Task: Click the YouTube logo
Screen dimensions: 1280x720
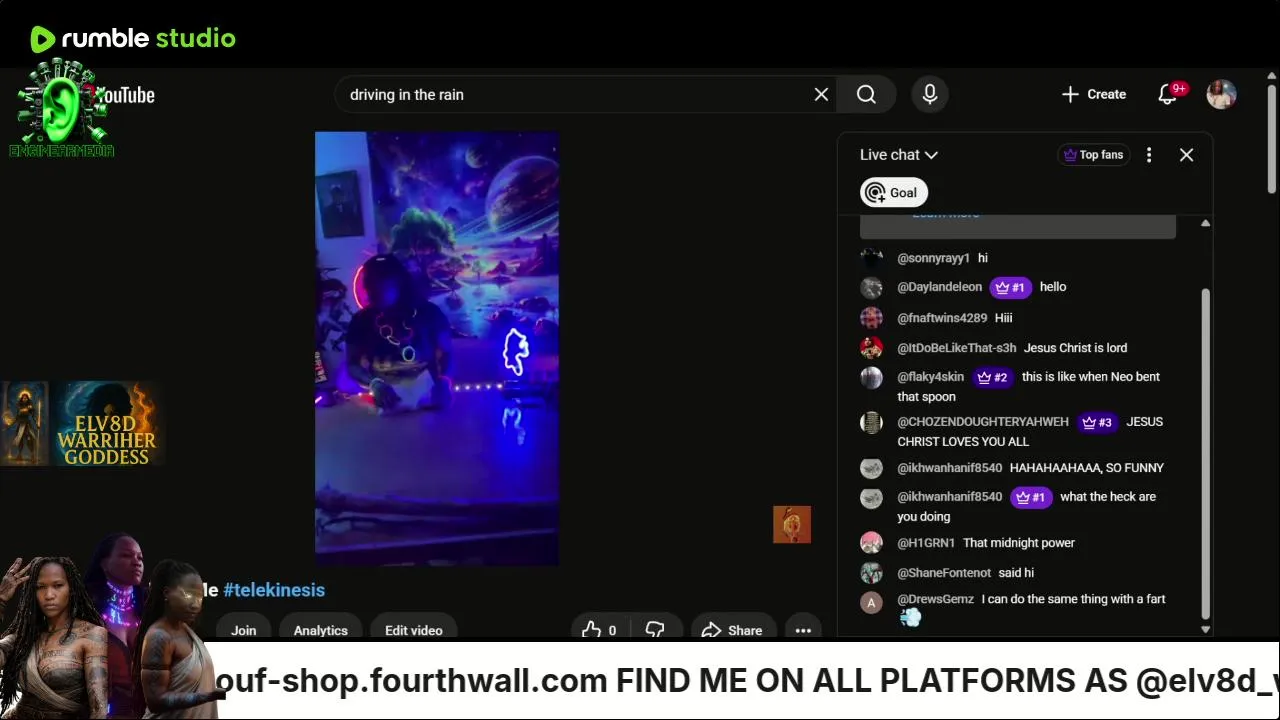Action: coord(124,96)
